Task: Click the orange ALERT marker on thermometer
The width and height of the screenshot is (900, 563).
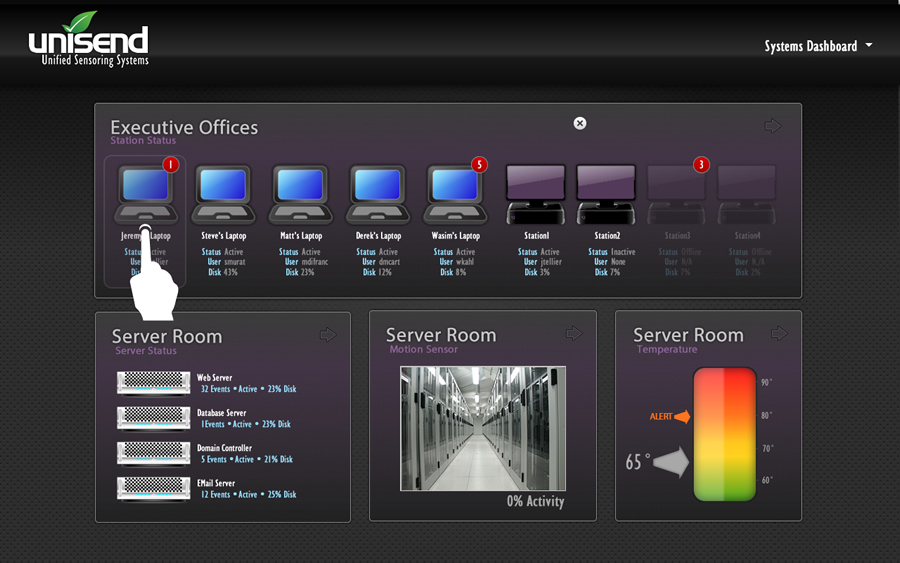Action: point(669,416)
